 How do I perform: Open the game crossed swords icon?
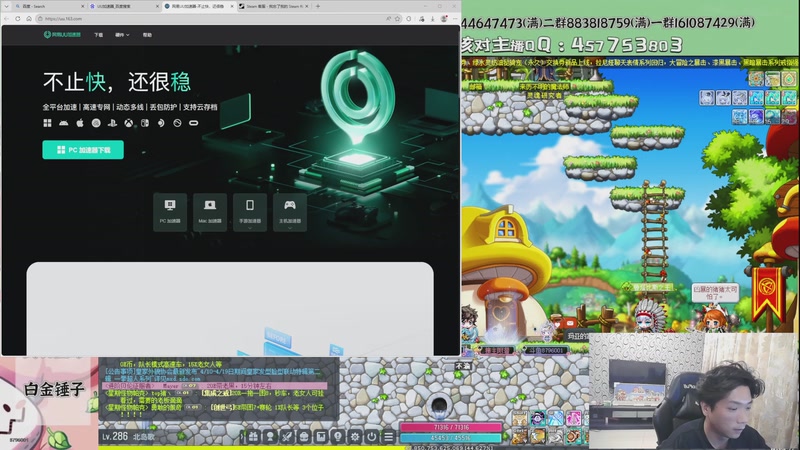coord(287,437)
